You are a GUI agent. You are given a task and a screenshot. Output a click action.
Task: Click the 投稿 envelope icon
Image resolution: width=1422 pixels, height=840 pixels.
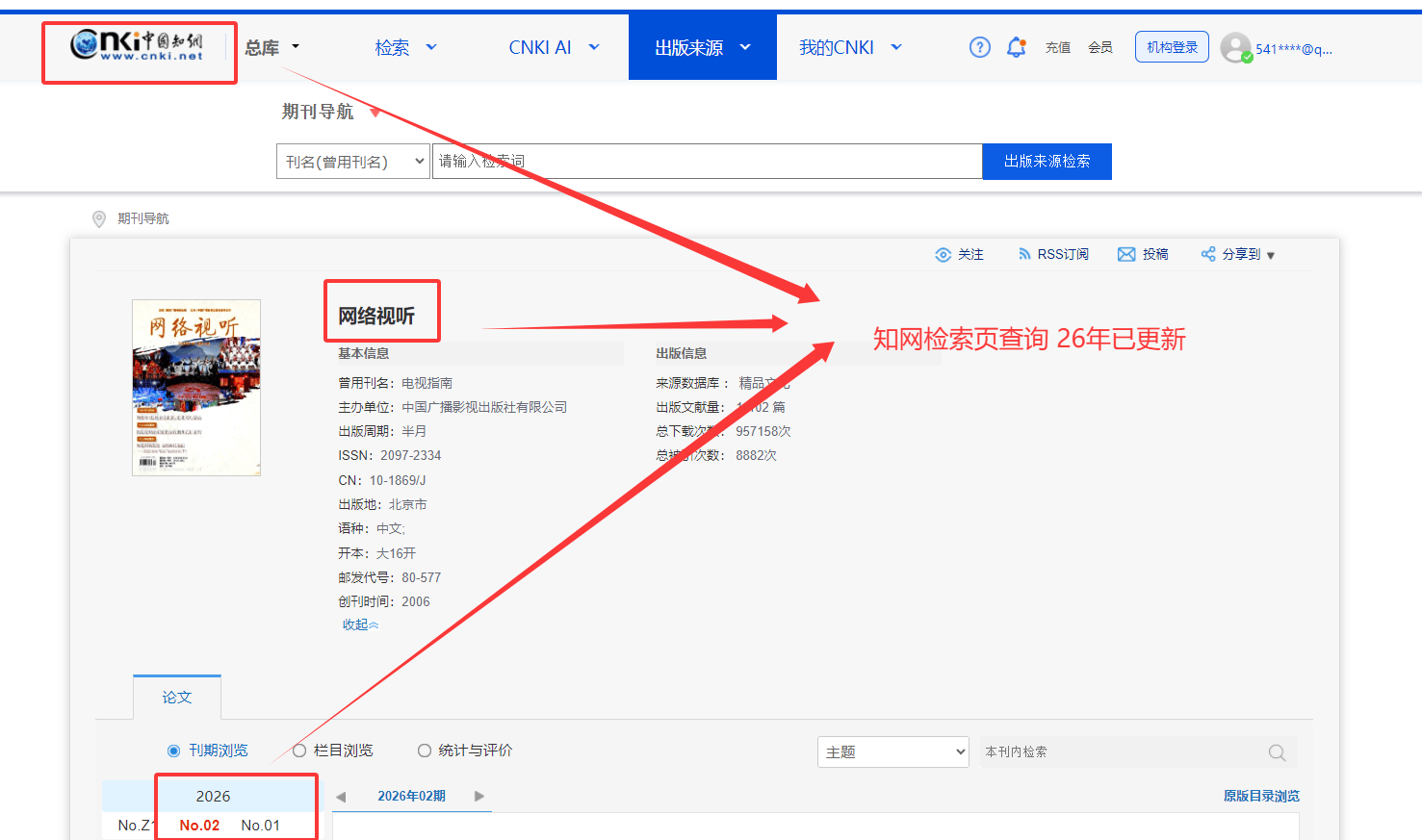1126,254
